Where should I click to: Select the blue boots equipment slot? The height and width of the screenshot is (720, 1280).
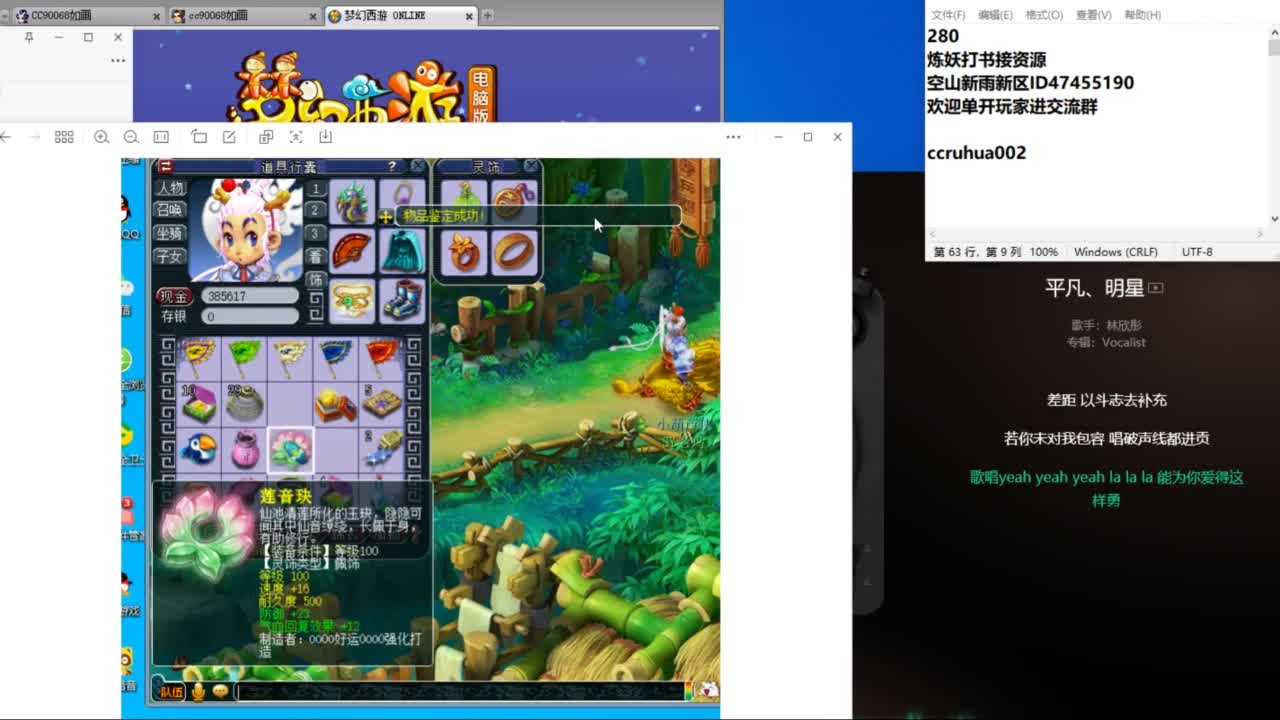coord(402,299)
